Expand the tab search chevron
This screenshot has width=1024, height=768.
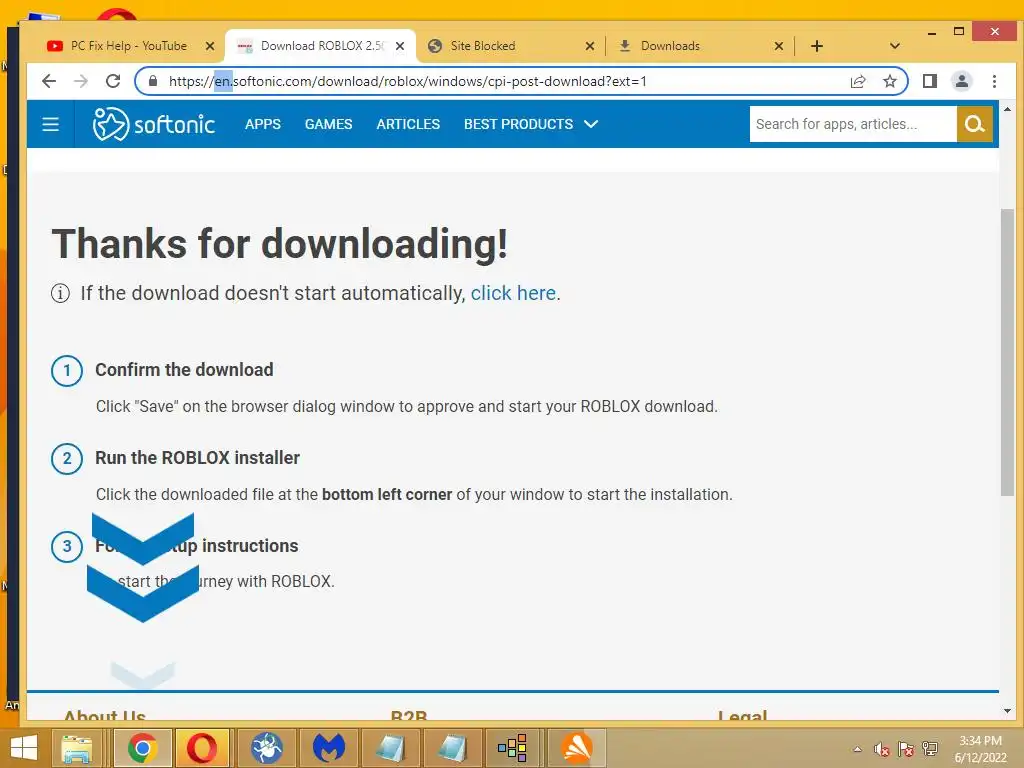pyautogui.click(x=895, y=46)
